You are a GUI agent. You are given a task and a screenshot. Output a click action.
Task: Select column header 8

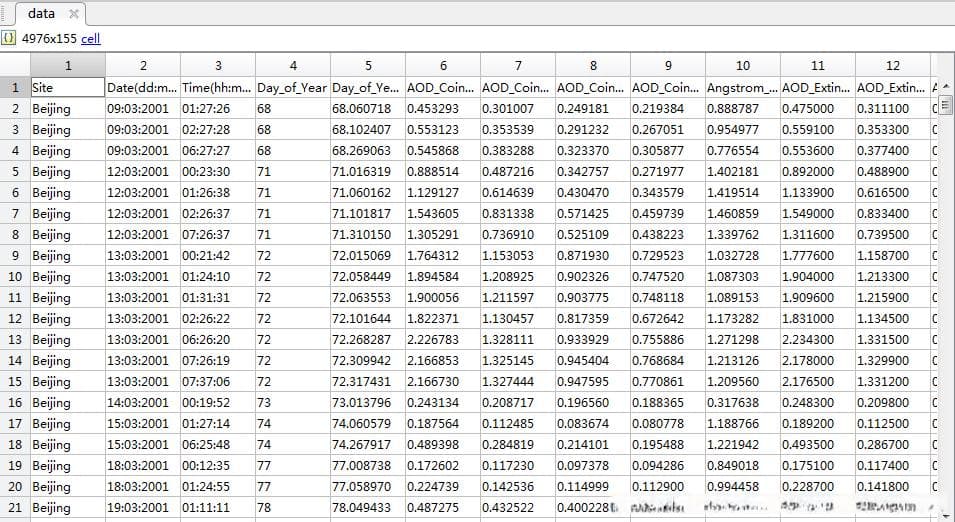tap(593, 65)
